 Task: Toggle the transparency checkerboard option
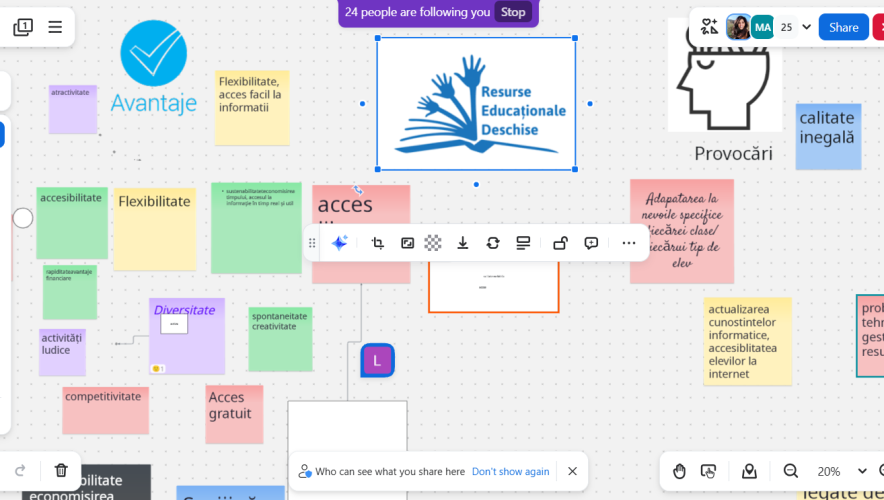tap(433, 243)
